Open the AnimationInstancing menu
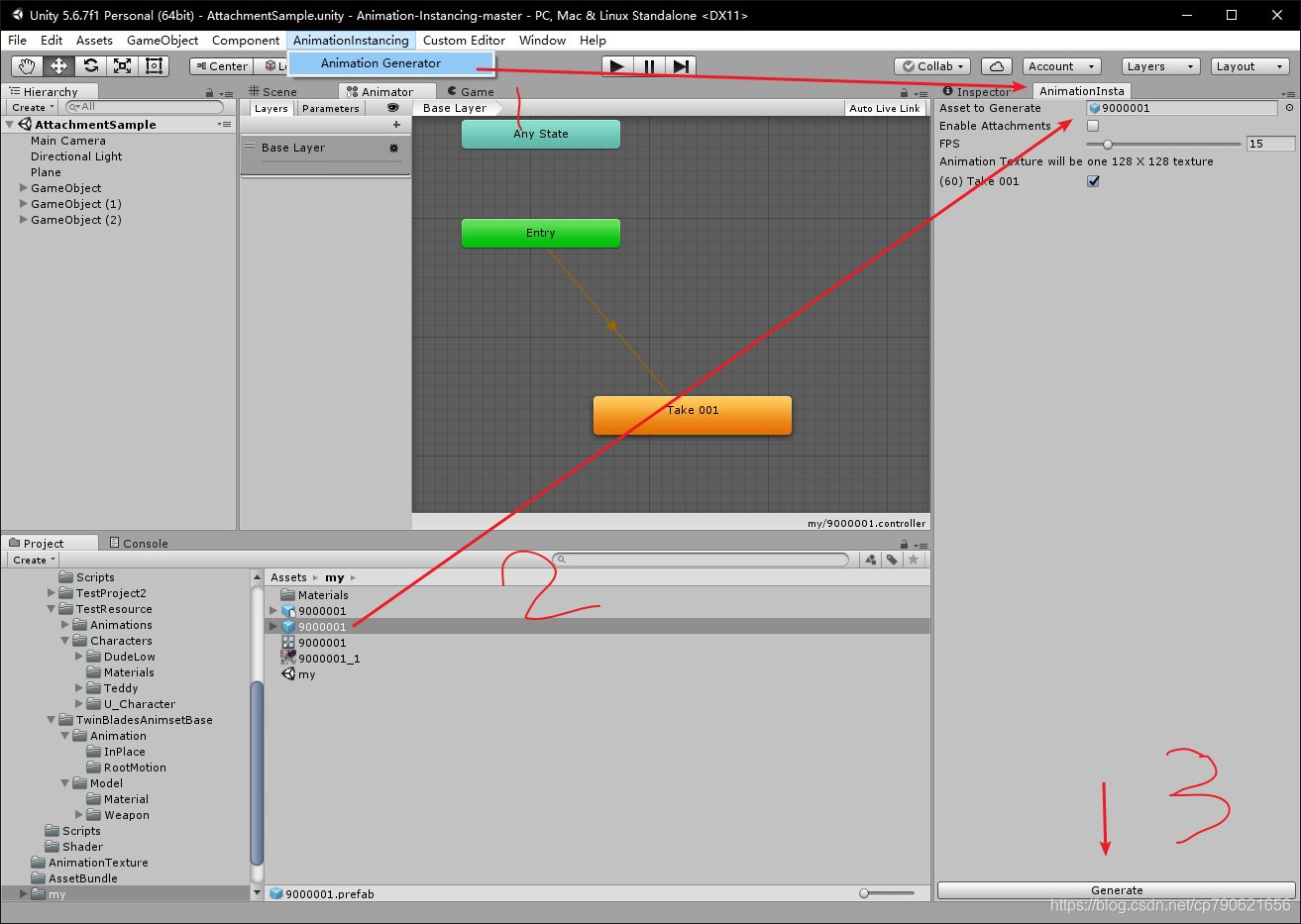This screenshot has width=1301, height=924. [x=351, y=41]
